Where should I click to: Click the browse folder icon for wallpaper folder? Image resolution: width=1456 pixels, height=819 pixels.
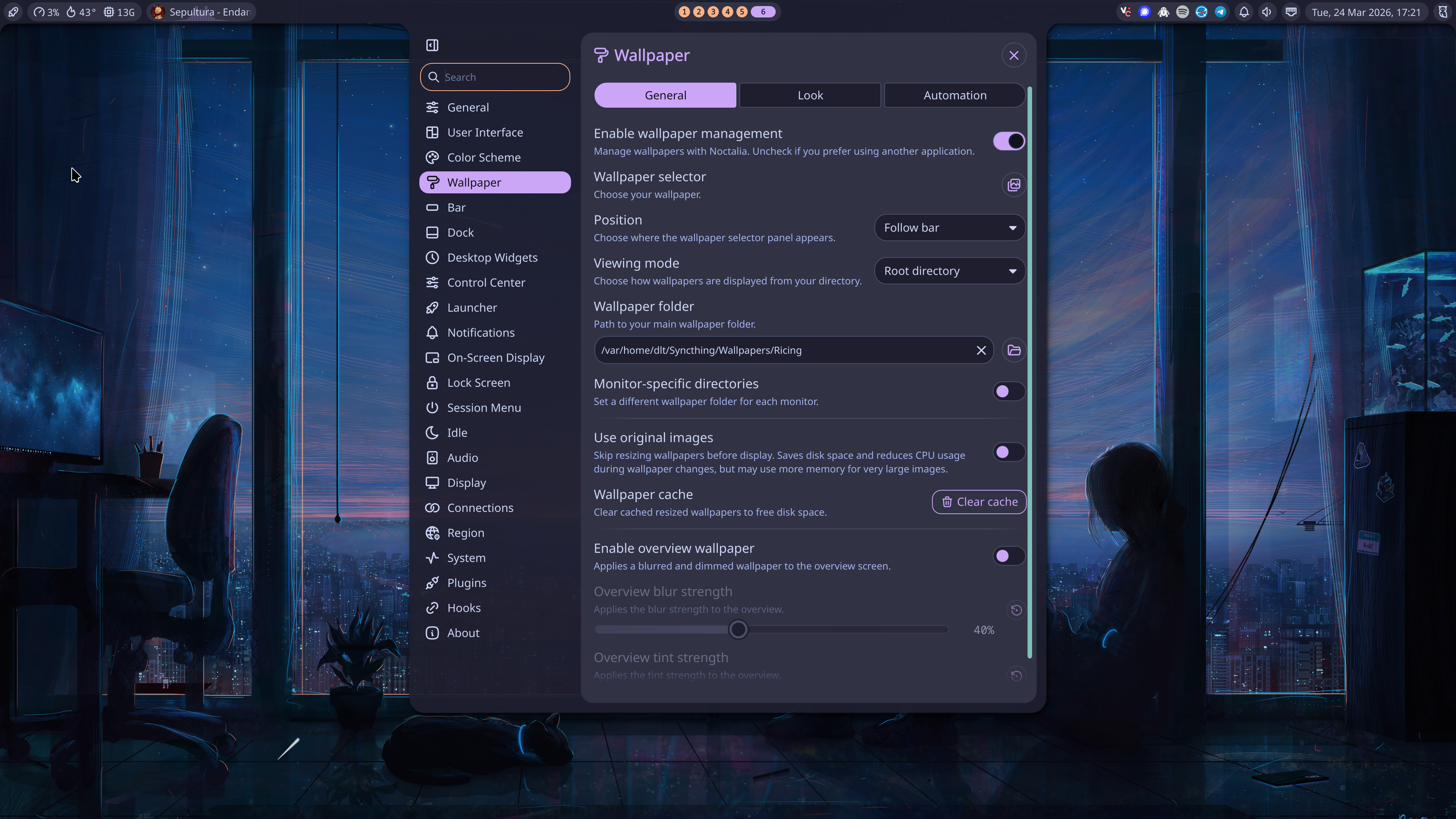tap(1014, 350)
